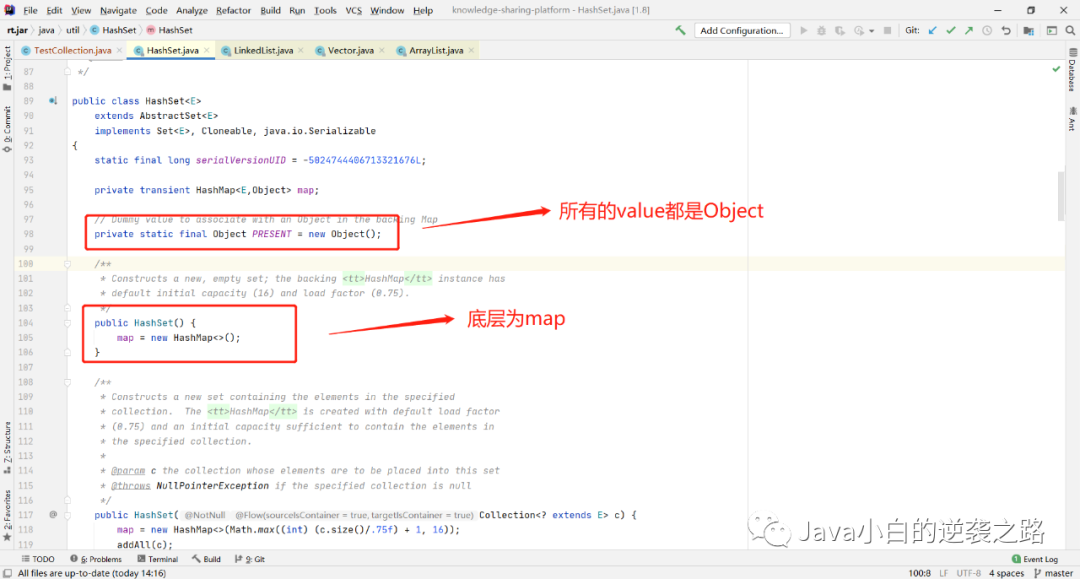Image resolution: width=1080 pixels, height=579 pixels.
Task: Open the File menu
Action: (x=30, y=10)
